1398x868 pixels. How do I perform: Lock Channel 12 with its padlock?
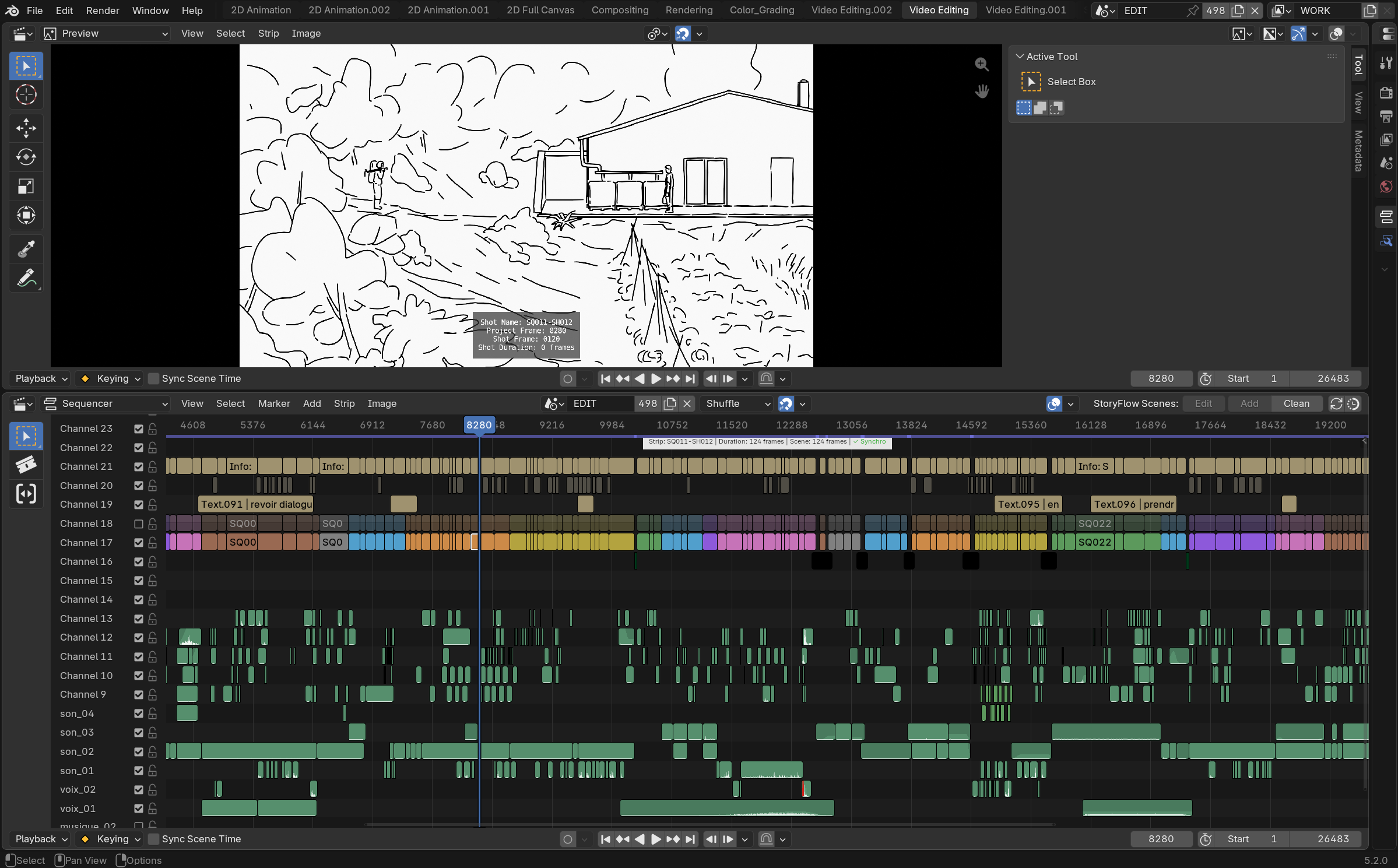click(153, 638)
